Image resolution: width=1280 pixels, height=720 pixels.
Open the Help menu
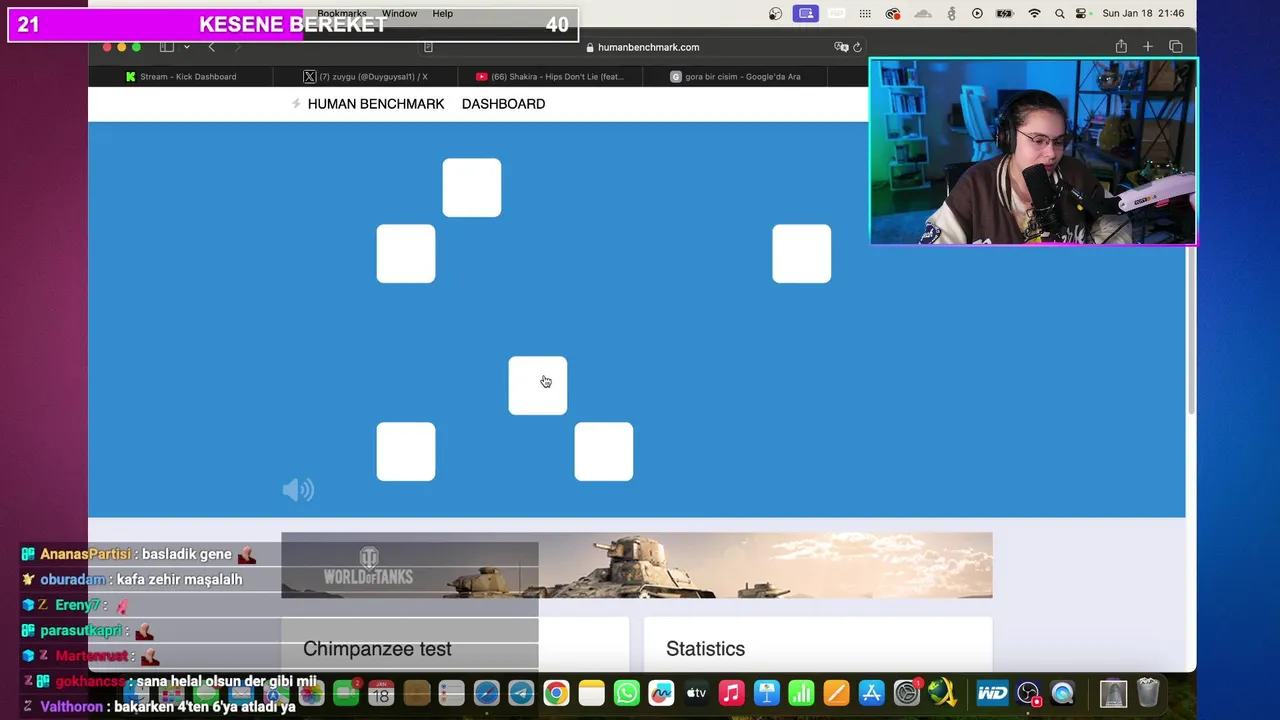click(x=443, y=13)
